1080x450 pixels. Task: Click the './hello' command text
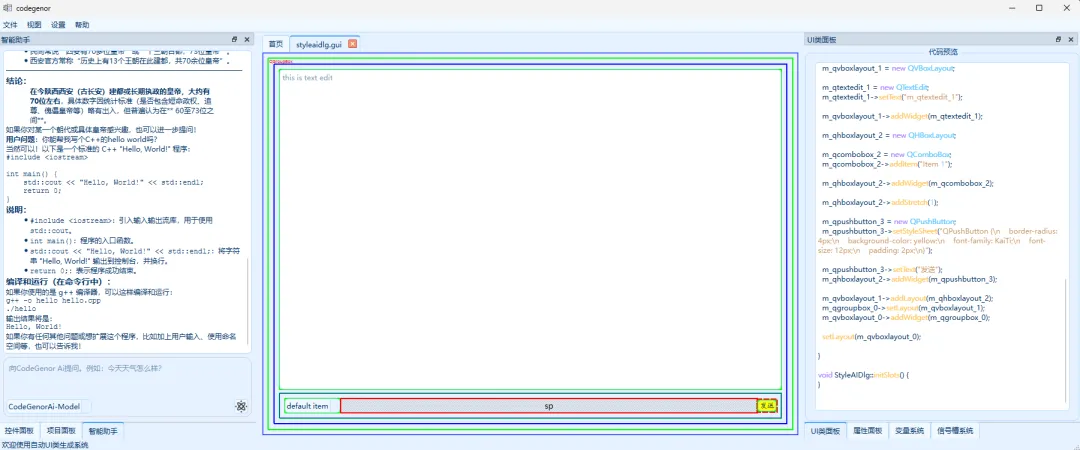21,309
